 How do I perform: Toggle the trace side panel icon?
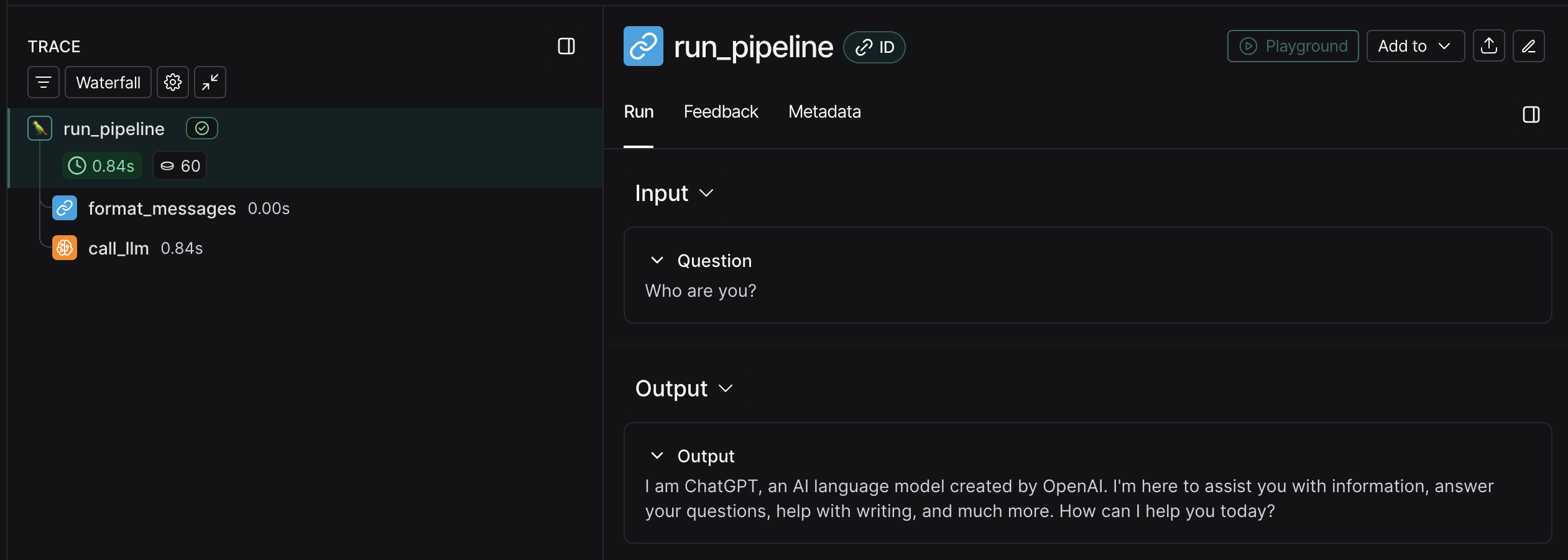click(566, 46)
